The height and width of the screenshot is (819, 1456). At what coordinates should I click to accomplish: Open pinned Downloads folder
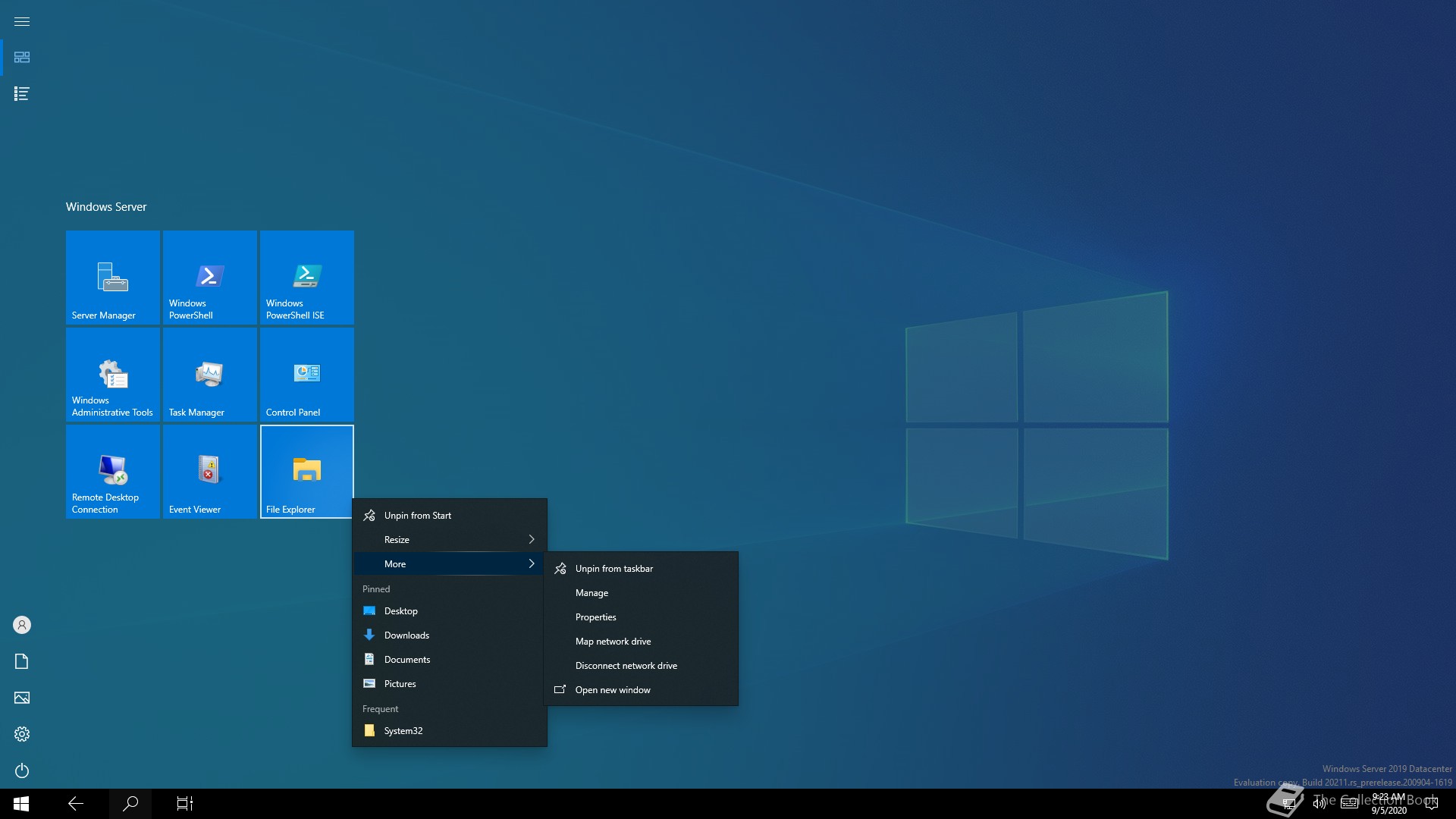pyautogui.click(x=450, y=635)
